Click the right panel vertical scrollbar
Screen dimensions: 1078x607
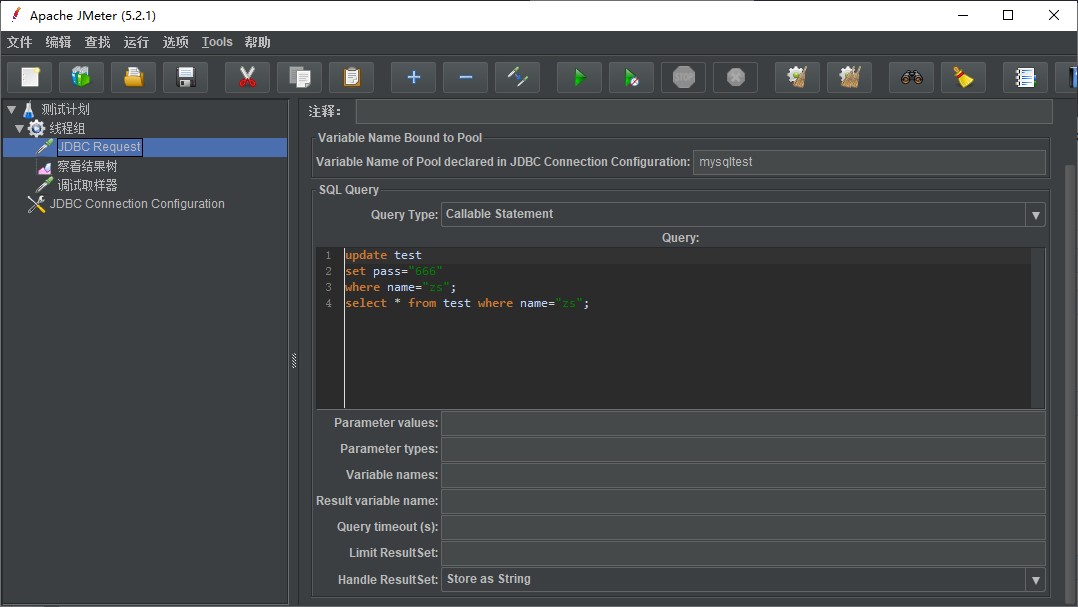click(x=1071, y=385)
